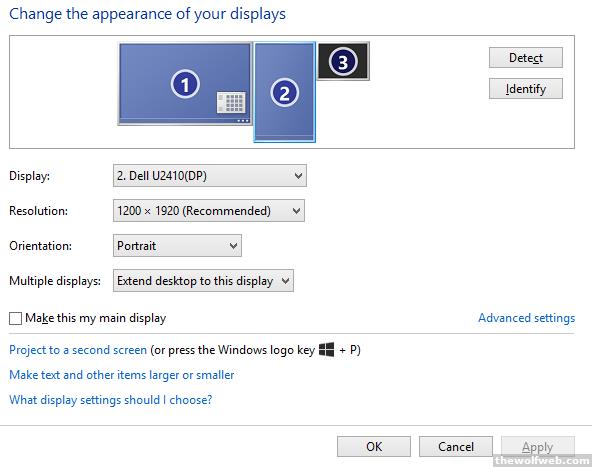Open the Resolution dropdown 1200 × 1920
The image size is (592, 467).
[x=209, y=211]
